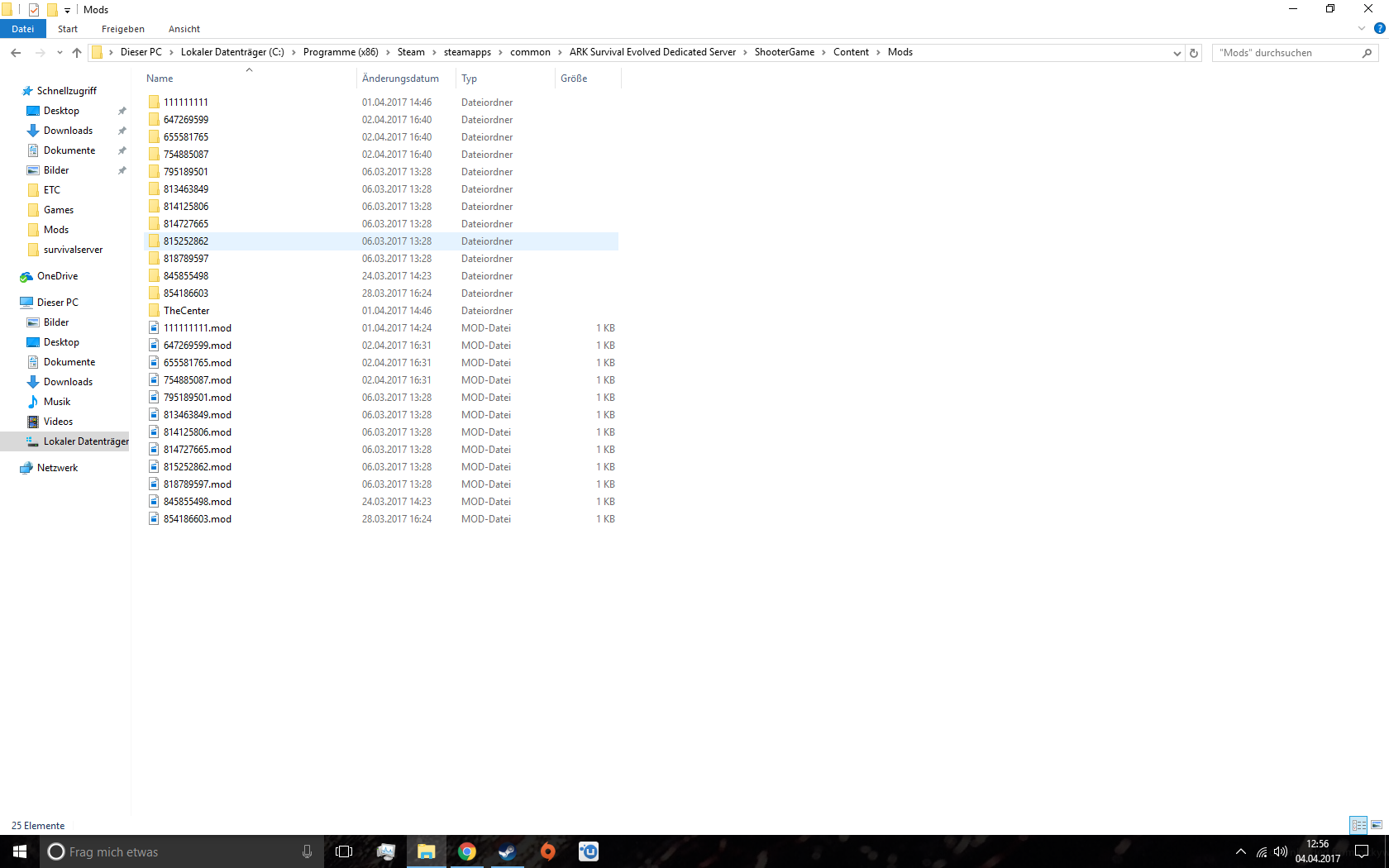The image size is (1389, 868).
Task: Open the volume control in tray
Action: [1281, 851]
